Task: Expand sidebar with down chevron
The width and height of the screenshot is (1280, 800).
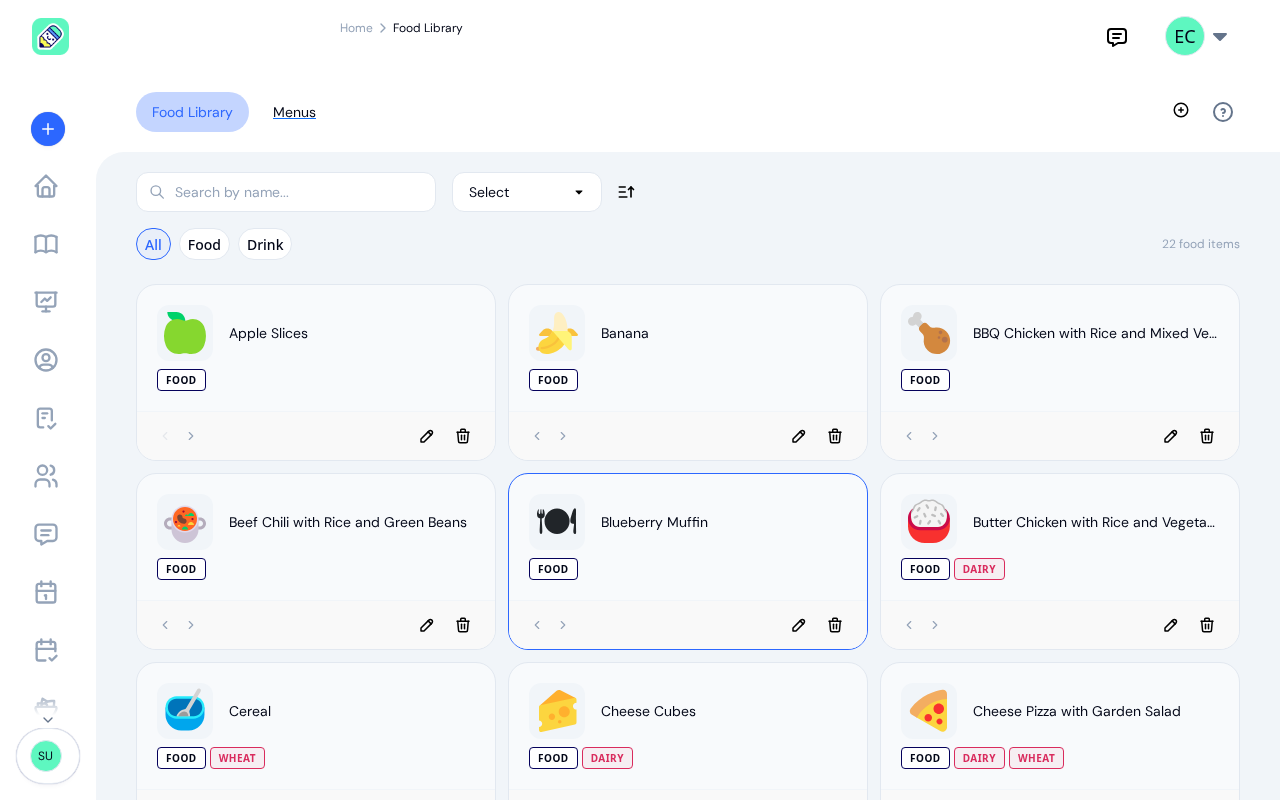Action: coord(48,720)
